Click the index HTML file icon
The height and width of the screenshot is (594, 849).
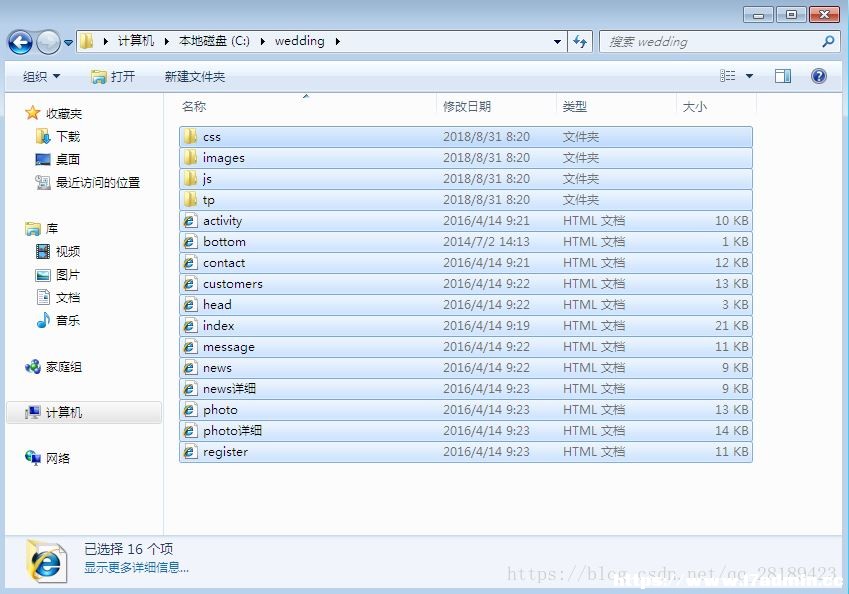coord(190,325)
